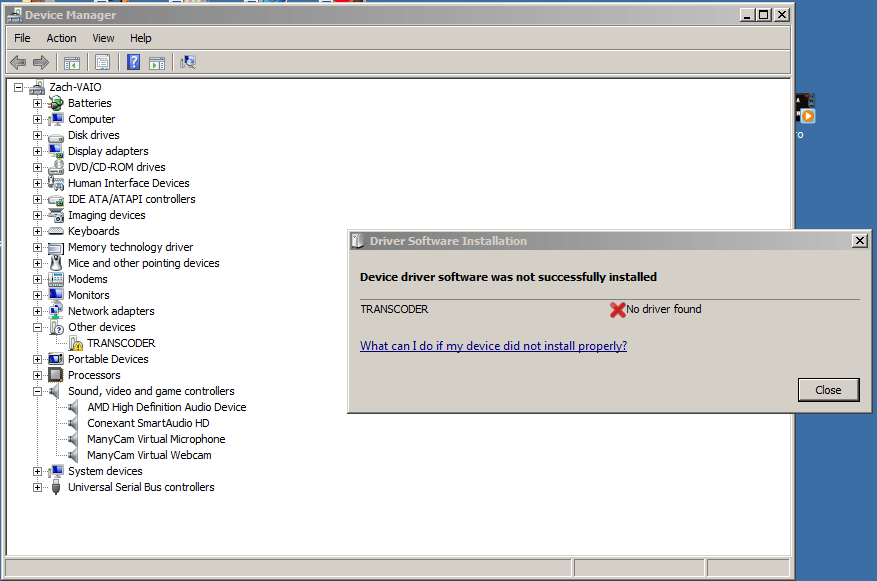Select the System devices label
Image resolution: width=877 pixels, height=581 pixels.
105,471
